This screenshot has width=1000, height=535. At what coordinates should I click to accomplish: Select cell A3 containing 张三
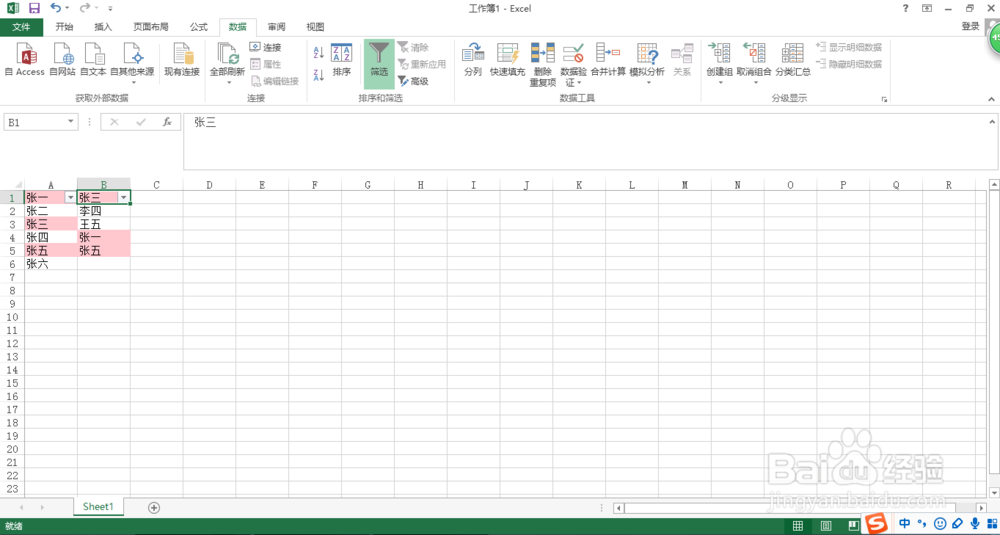click(51, 224)
